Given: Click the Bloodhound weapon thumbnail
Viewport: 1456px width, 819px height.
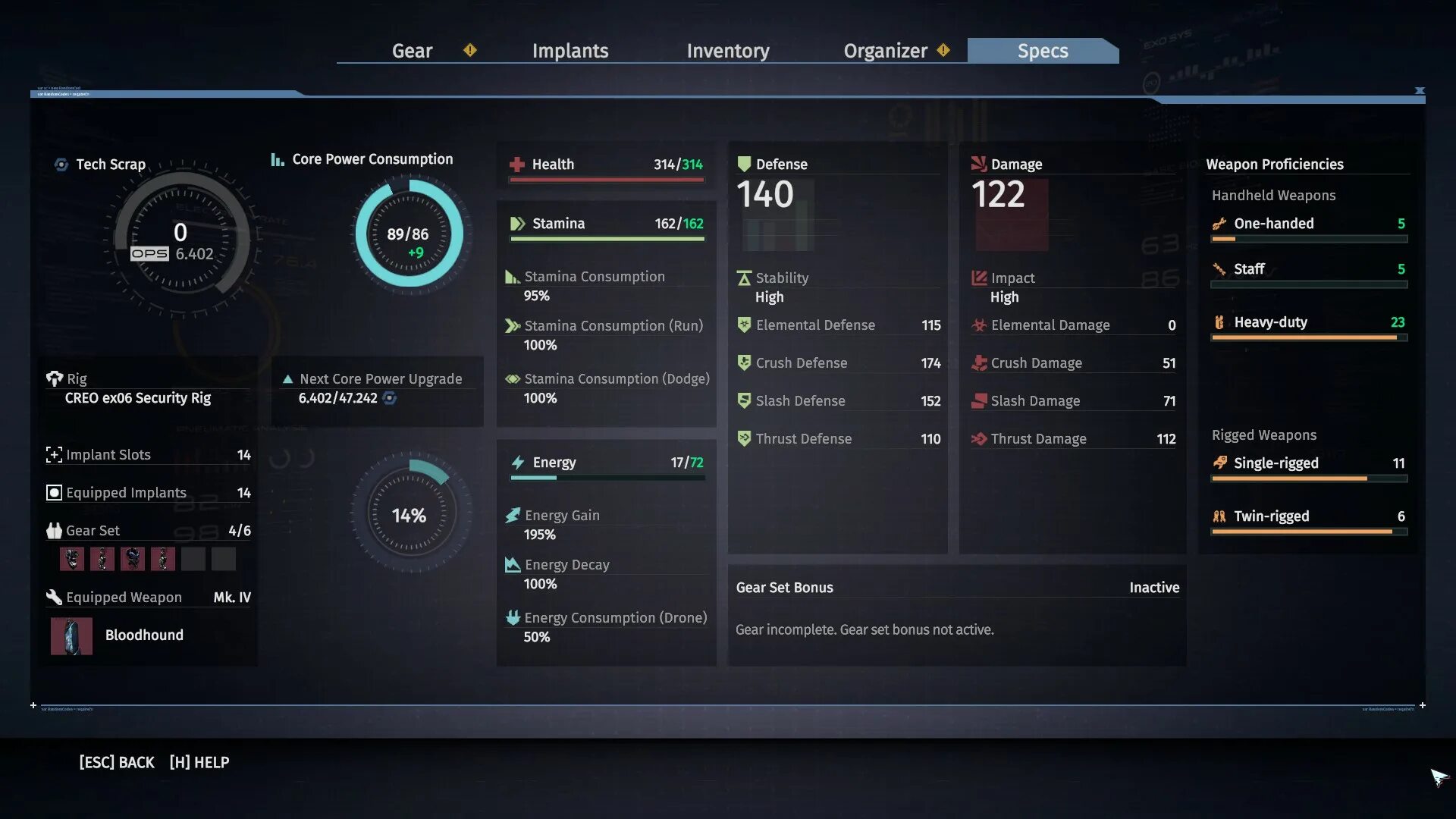Looking at the screenshot, I should click(x=70, y=635).
